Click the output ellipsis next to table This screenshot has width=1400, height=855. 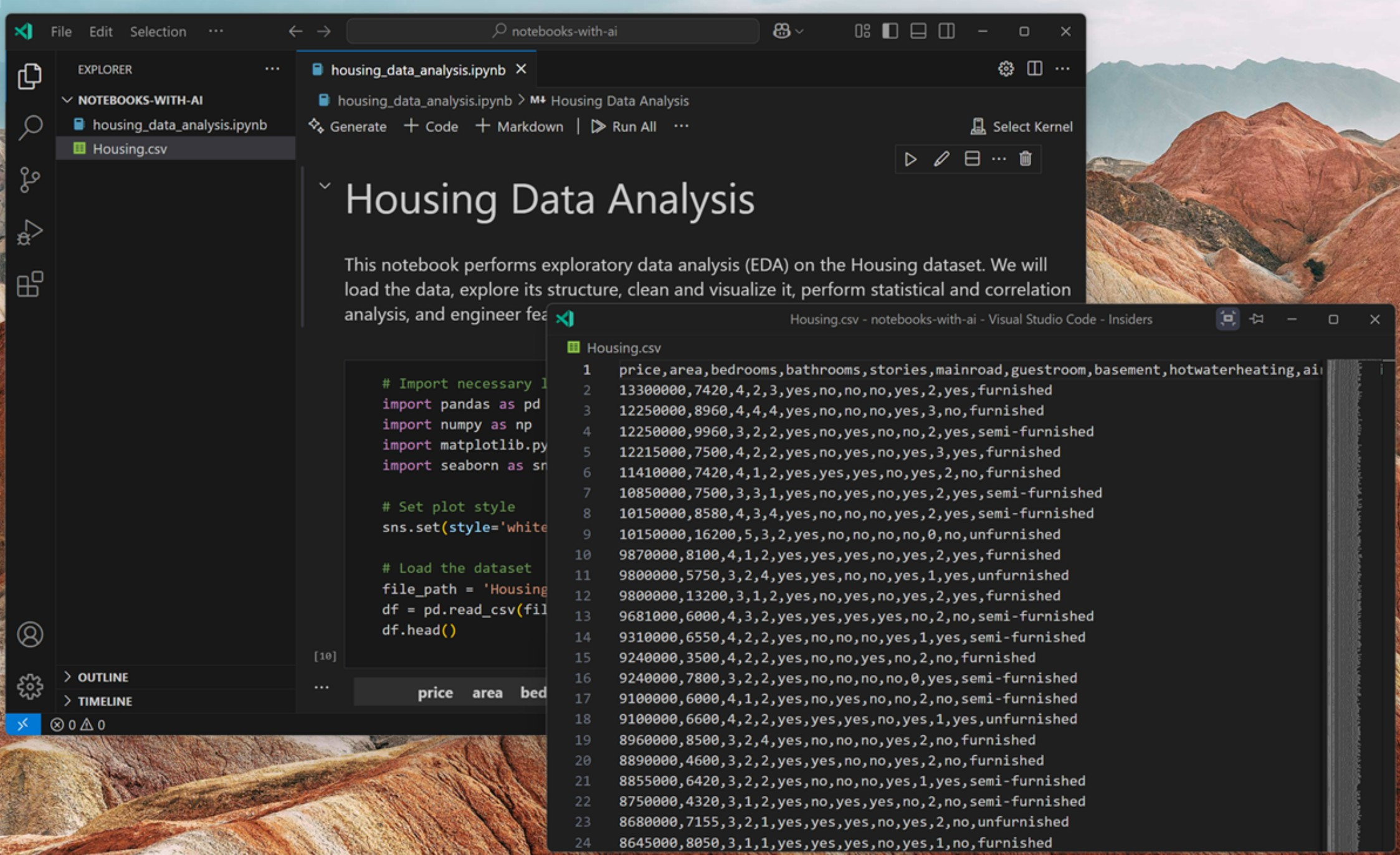point(321,687)
